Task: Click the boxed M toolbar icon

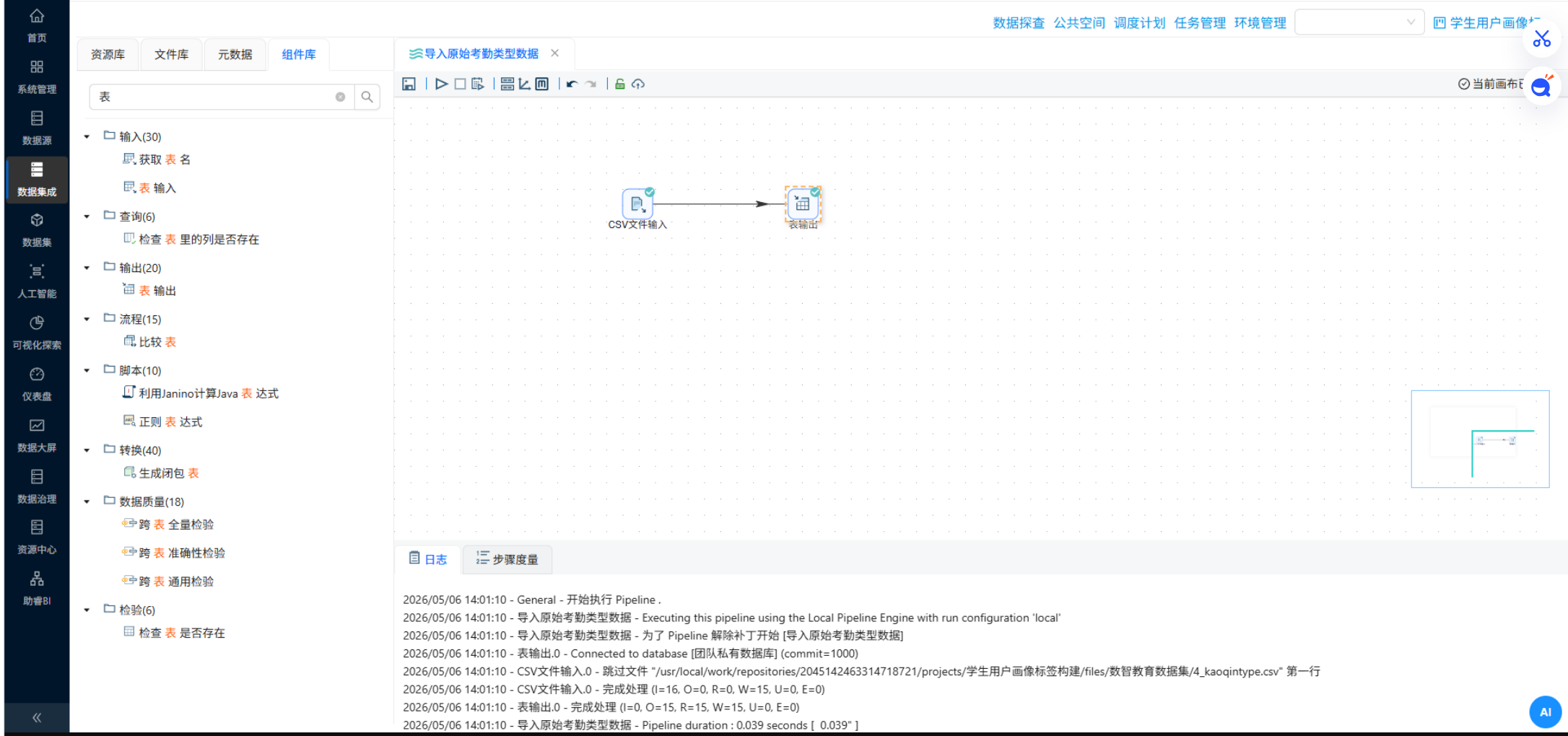Action: [542, 84]
